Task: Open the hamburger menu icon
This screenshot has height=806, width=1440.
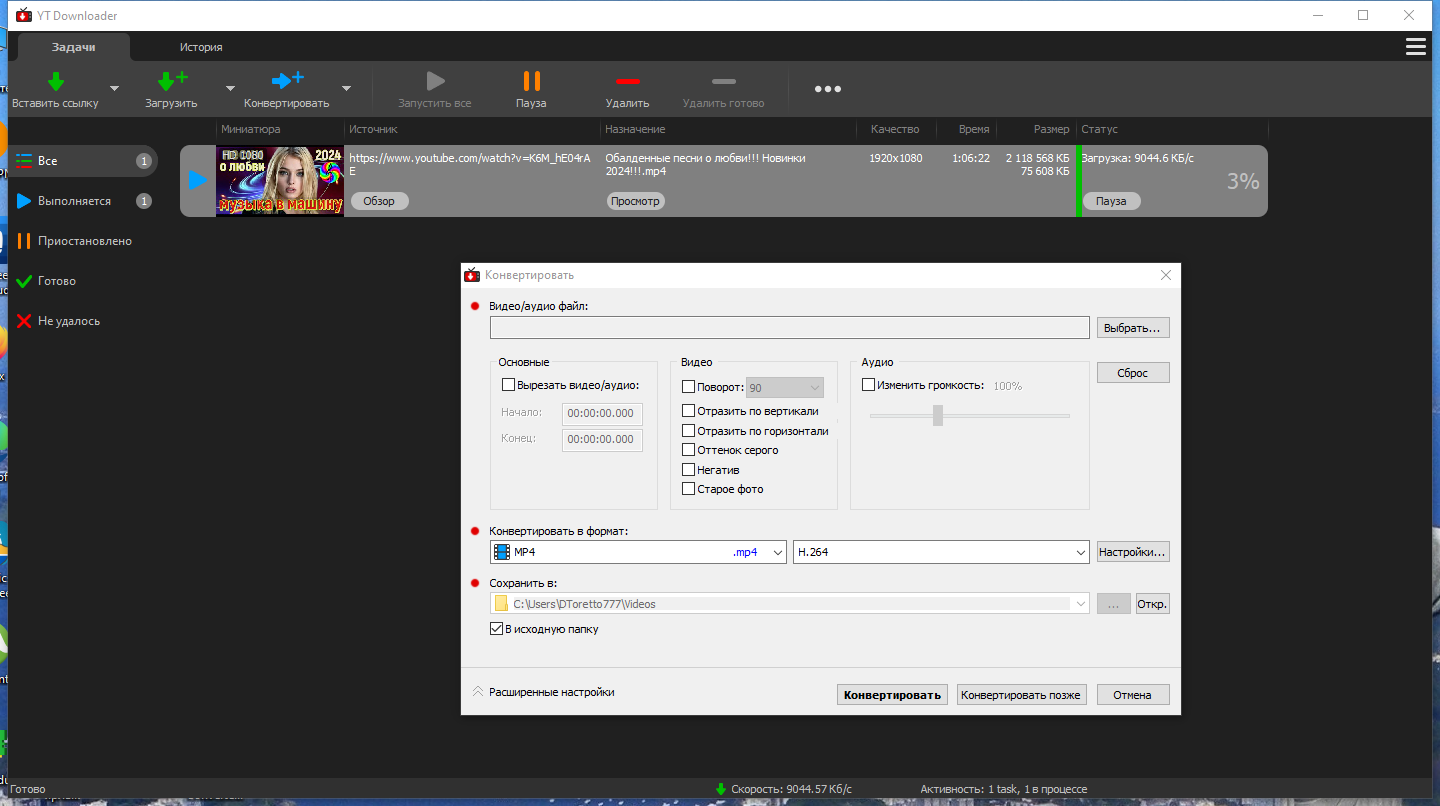Action: pyautogui.click(x=1415, y=47)
